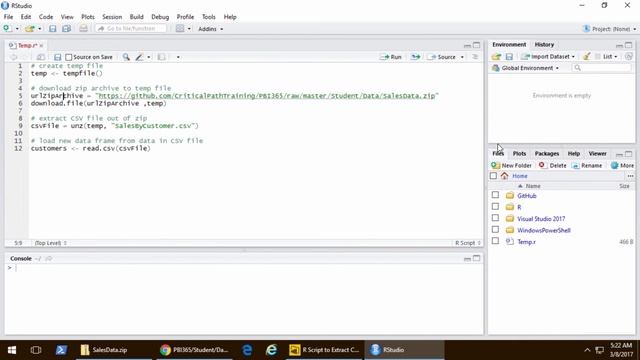640x360 pixels.
Task: Open Import Dataset dropdown
Action: (548, 57)
